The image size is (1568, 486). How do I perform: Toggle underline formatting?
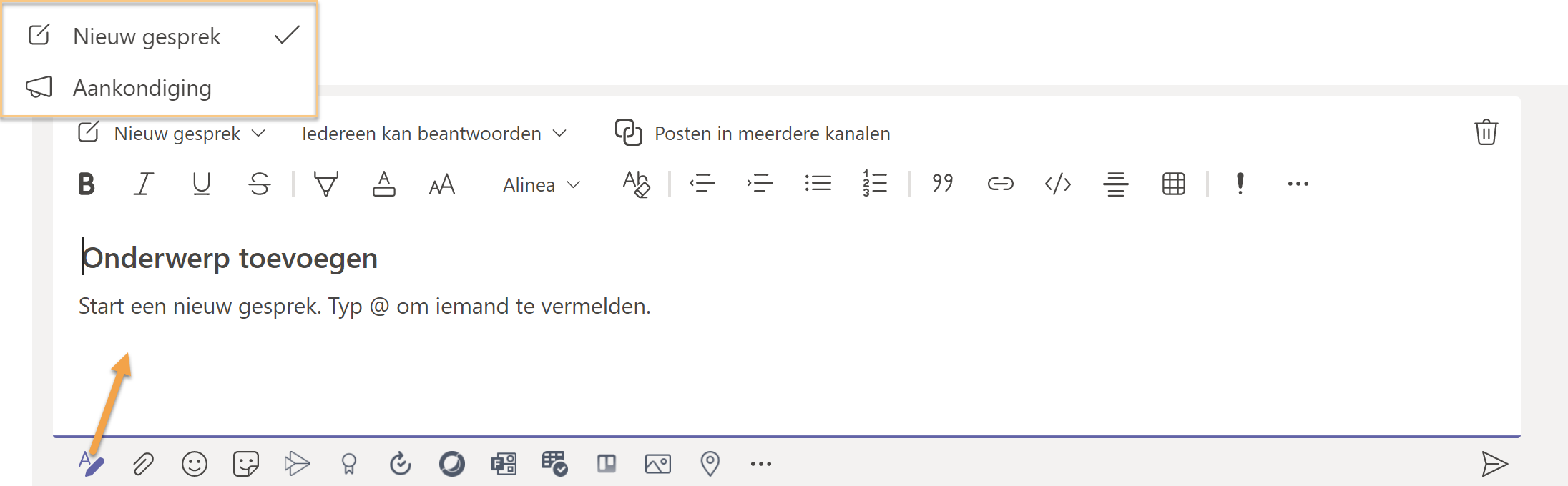[x=202, y=184]
